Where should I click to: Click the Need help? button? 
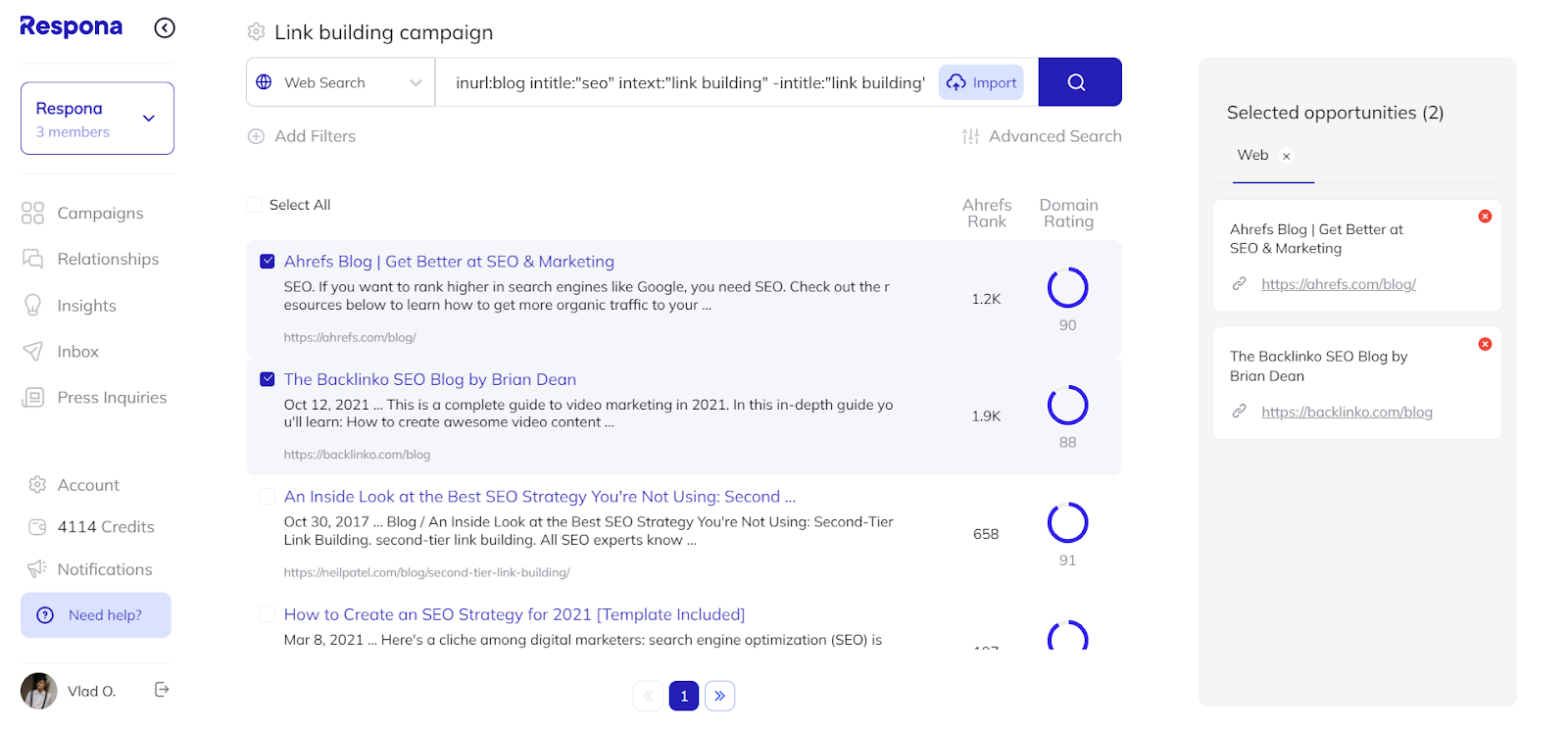[96, 615]
